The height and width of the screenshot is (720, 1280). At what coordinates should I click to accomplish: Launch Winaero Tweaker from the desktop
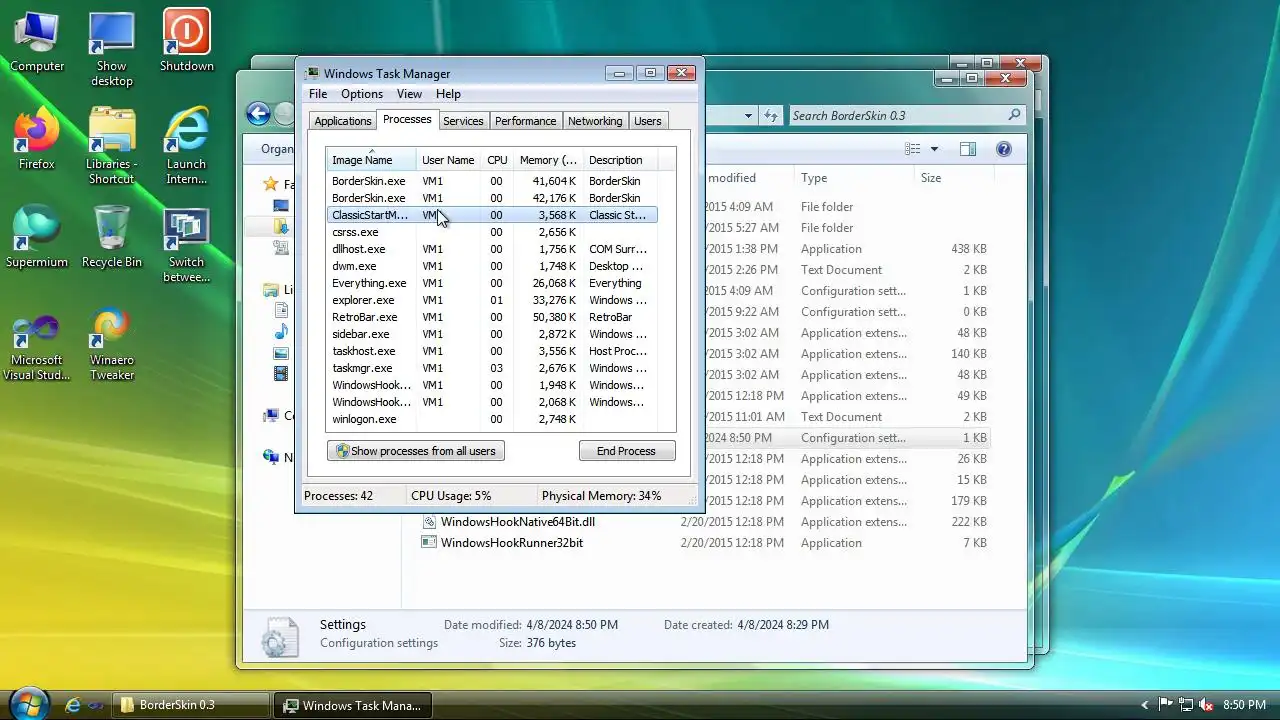[x=112, y=343]
